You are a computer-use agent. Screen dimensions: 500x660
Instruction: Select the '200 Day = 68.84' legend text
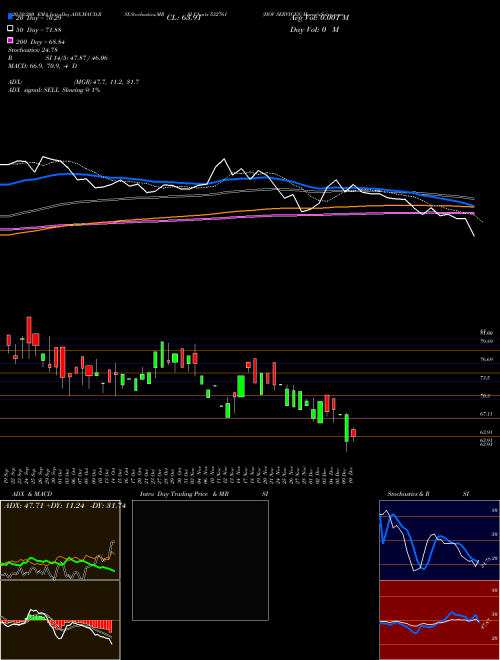[x=40, y=42]
